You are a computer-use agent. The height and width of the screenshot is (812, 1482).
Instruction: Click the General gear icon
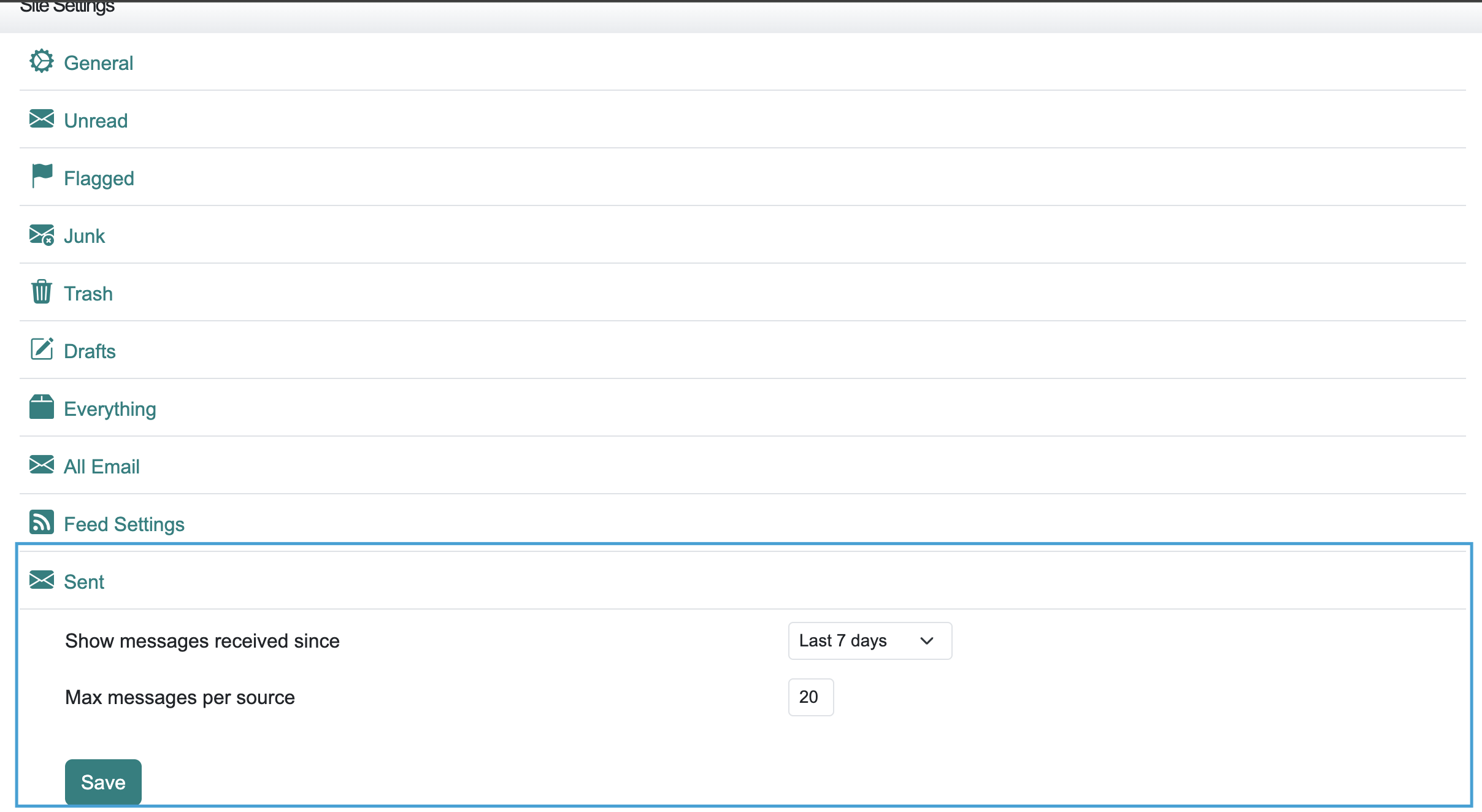click(x=42, y=61)
